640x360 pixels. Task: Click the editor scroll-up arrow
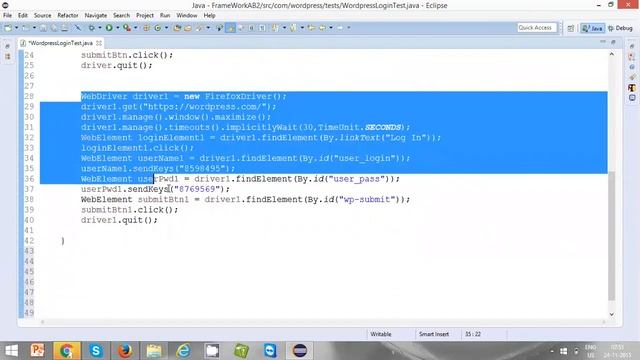click(611, 54)
